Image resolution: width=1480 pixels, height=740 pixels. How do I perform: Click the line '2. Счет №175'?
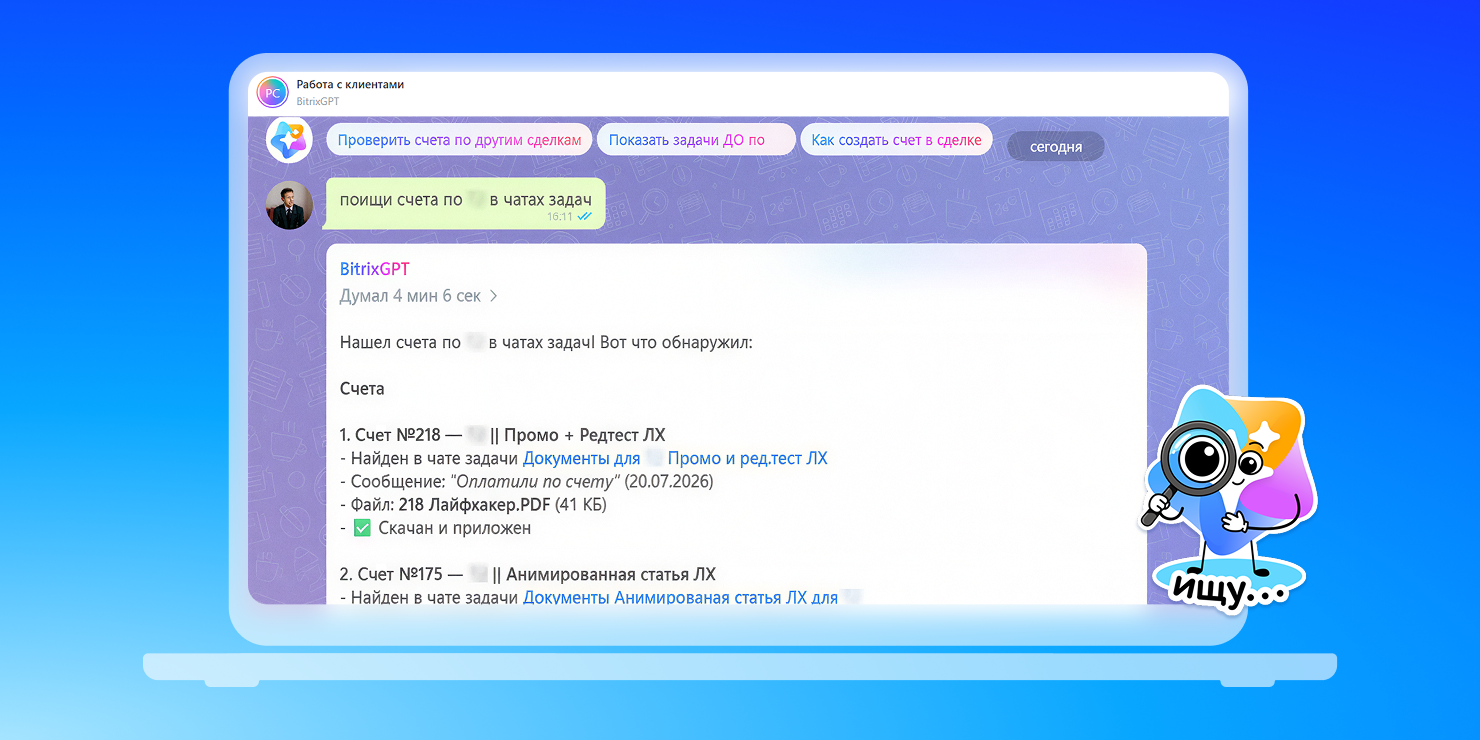click(x=528, y=574)
